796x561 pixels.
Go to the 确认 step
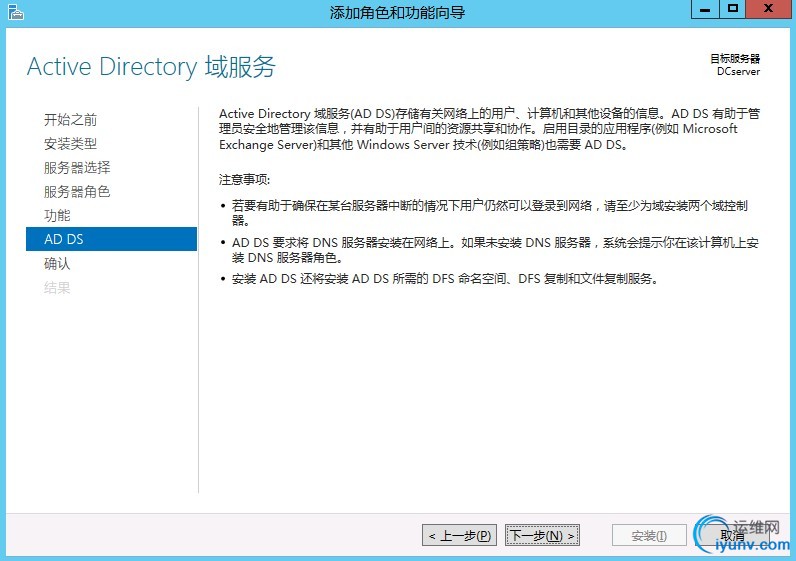click(x=57, y=264)
